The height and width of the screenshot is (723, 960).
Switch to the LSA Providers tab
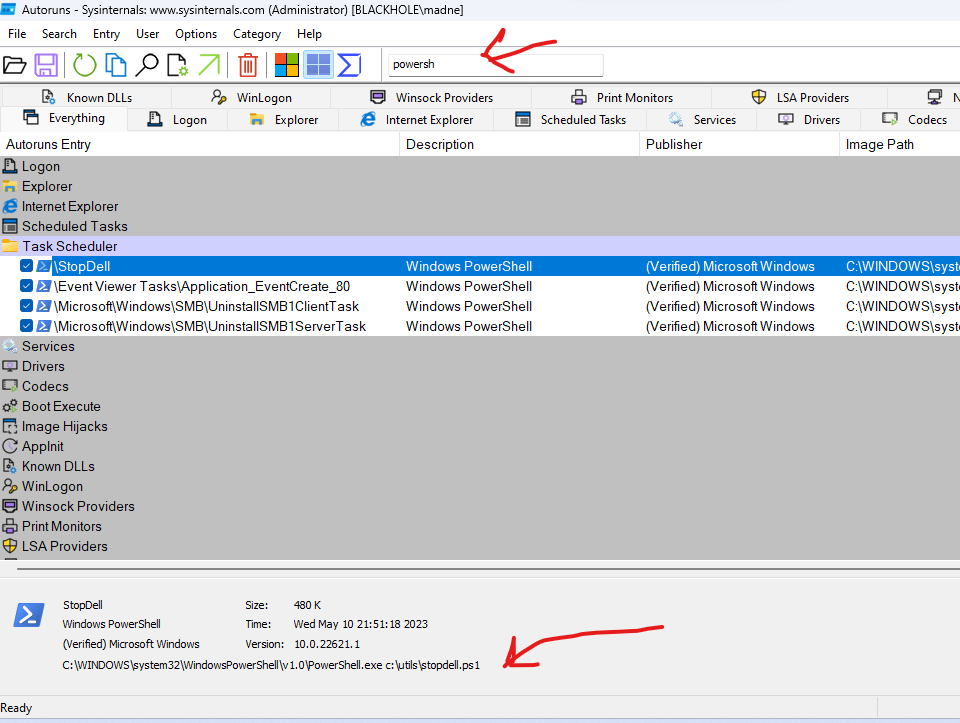pyautogui.click(x=800, y=97)
